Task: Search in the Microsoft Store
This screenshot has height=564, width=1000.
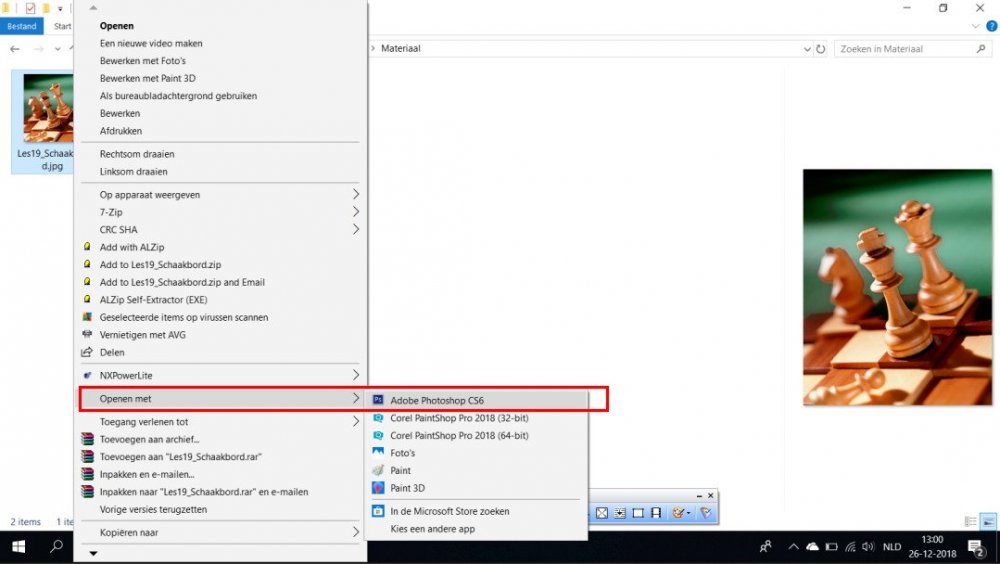Action: [449, 511]
